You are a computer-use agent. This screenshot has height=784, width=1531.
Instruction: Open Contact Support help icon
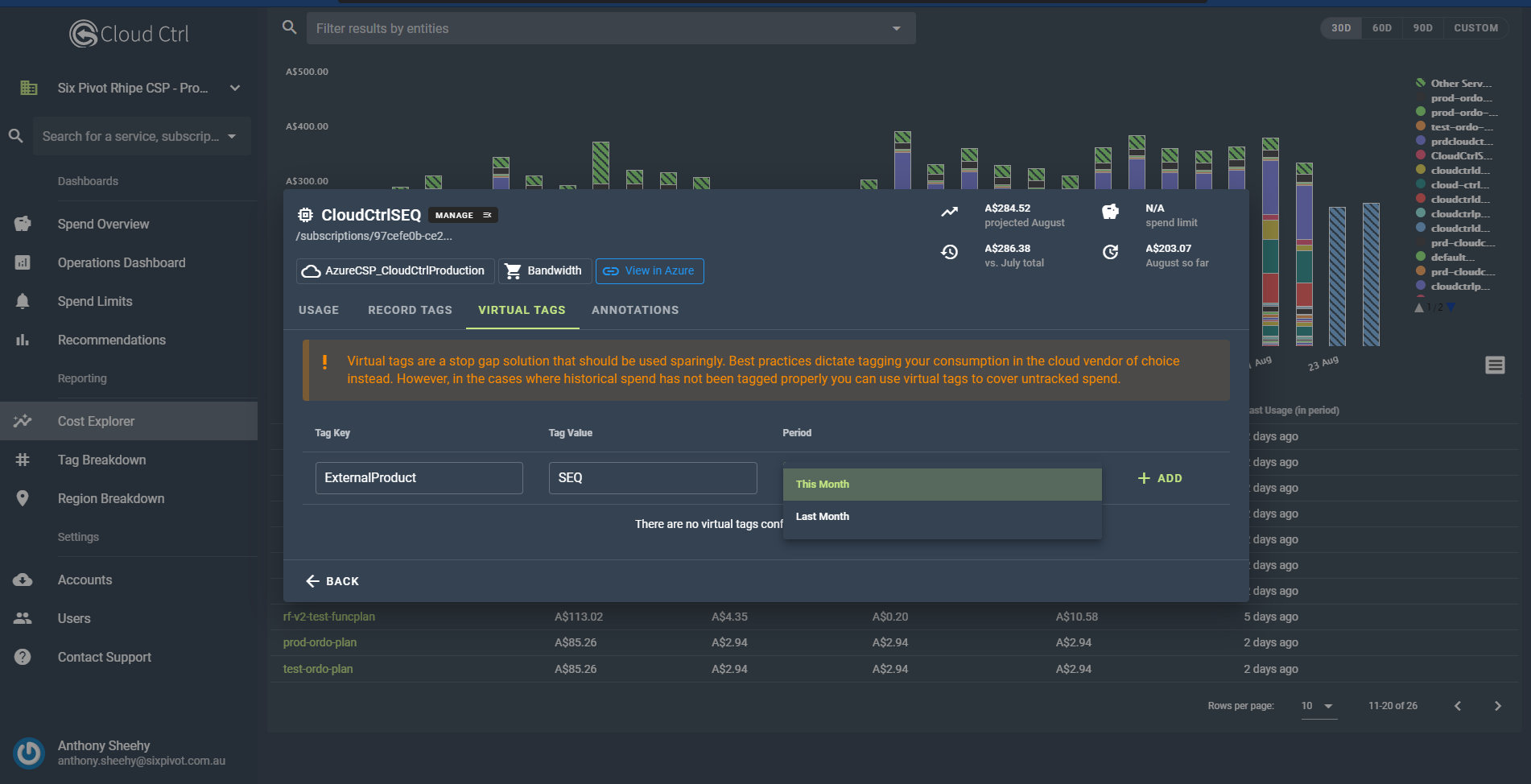pyautogui.click(x=23, y=657)
